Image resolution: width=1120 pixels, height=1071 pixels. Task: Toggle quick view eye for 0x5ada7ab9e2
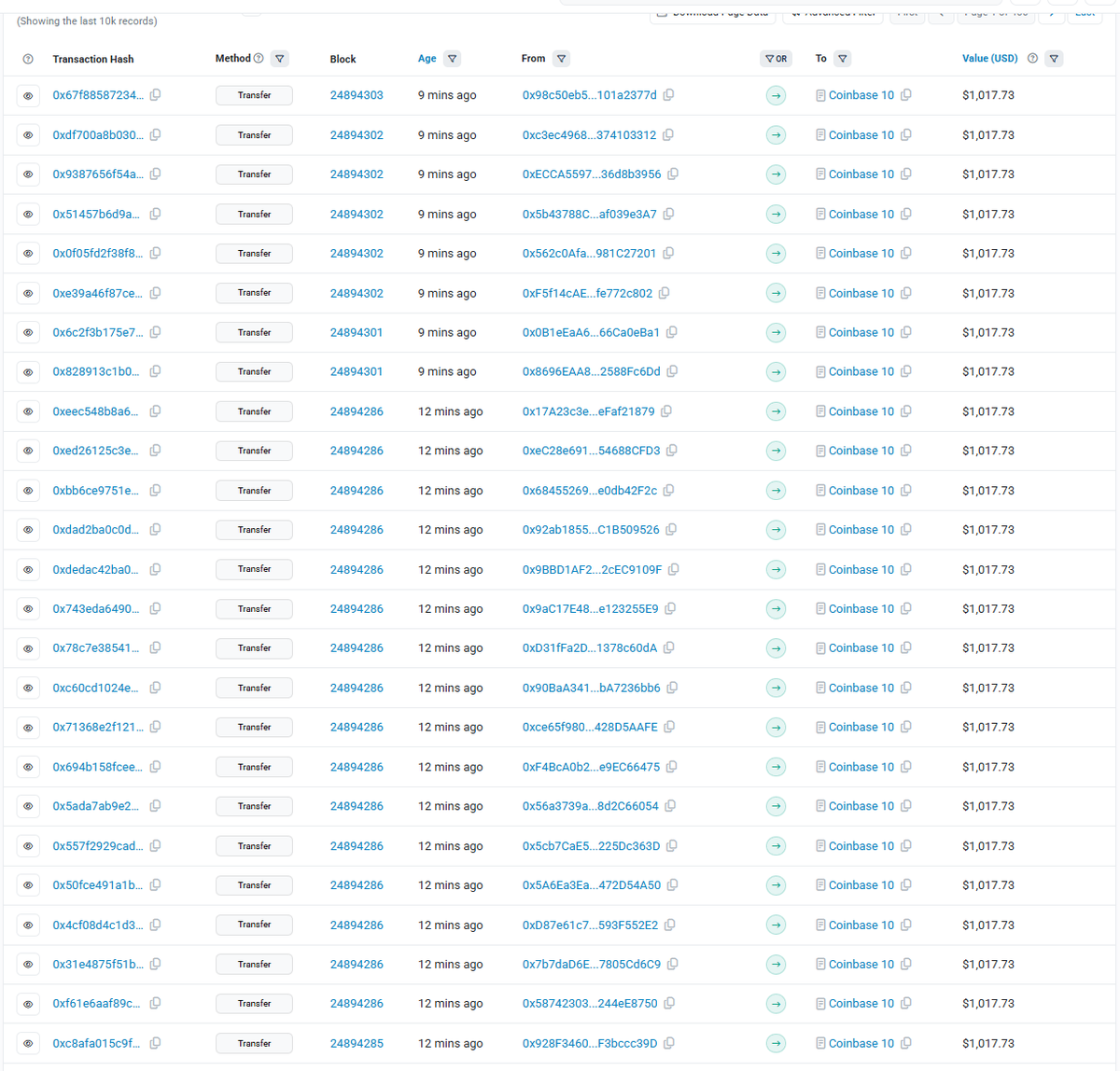[28, 806]
